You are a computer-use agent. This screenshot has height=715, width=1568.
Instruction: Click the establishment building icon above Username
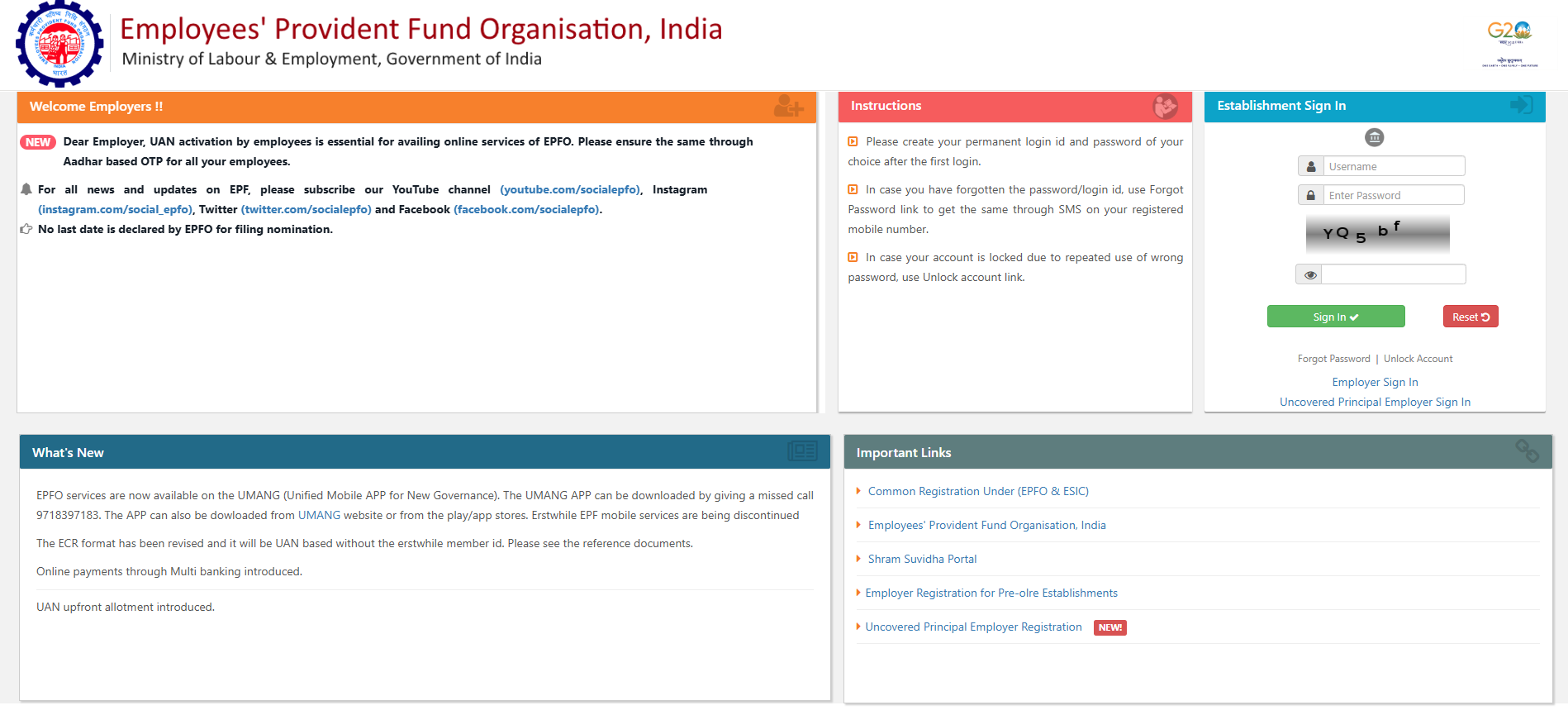[x=1374, y=137]
